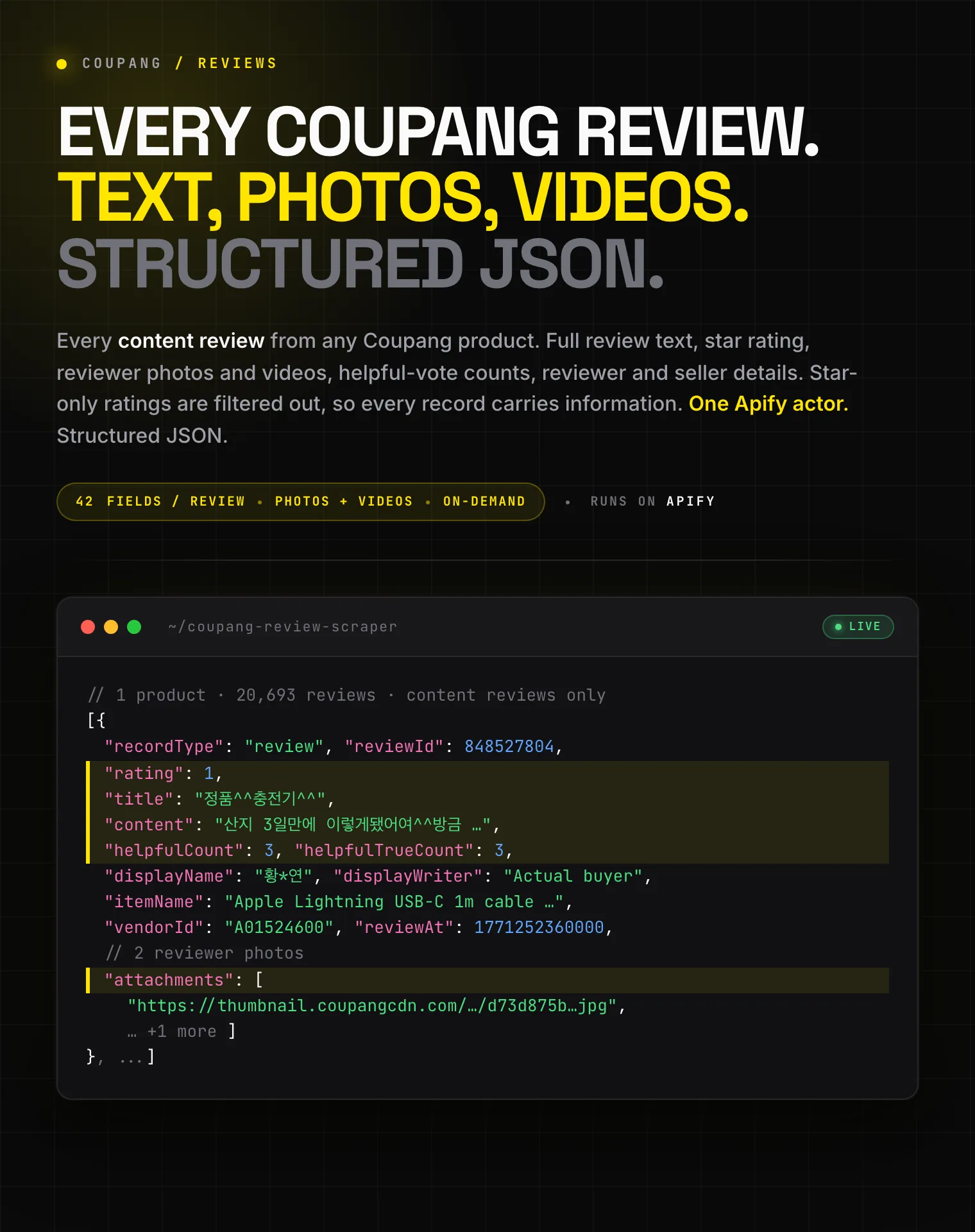Image resolution: width=975 pixels, height=1232 pixels.
Task: Click ON-DEMAND in the pill
Action: [484, 502]
